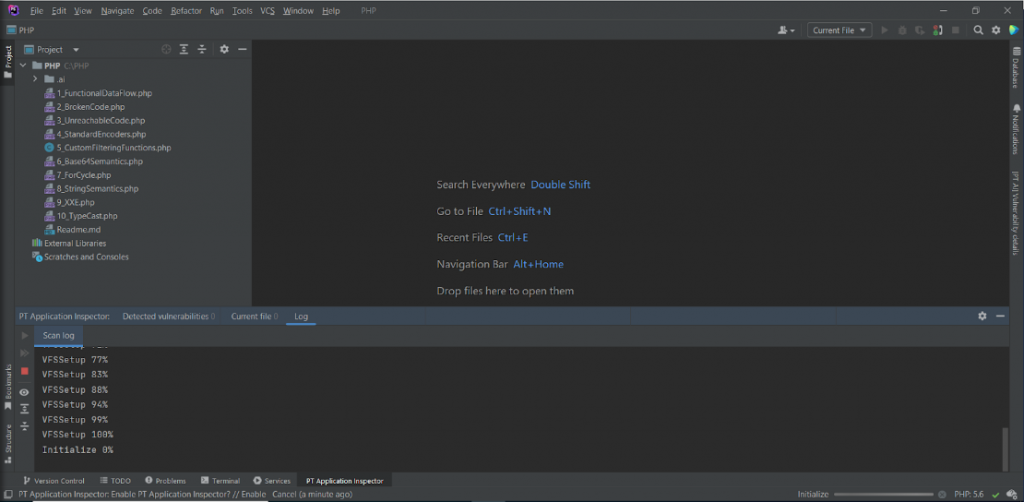Click Run with Coverage icon in toolbar
1024x502 pixels.
tap(920, 30)
